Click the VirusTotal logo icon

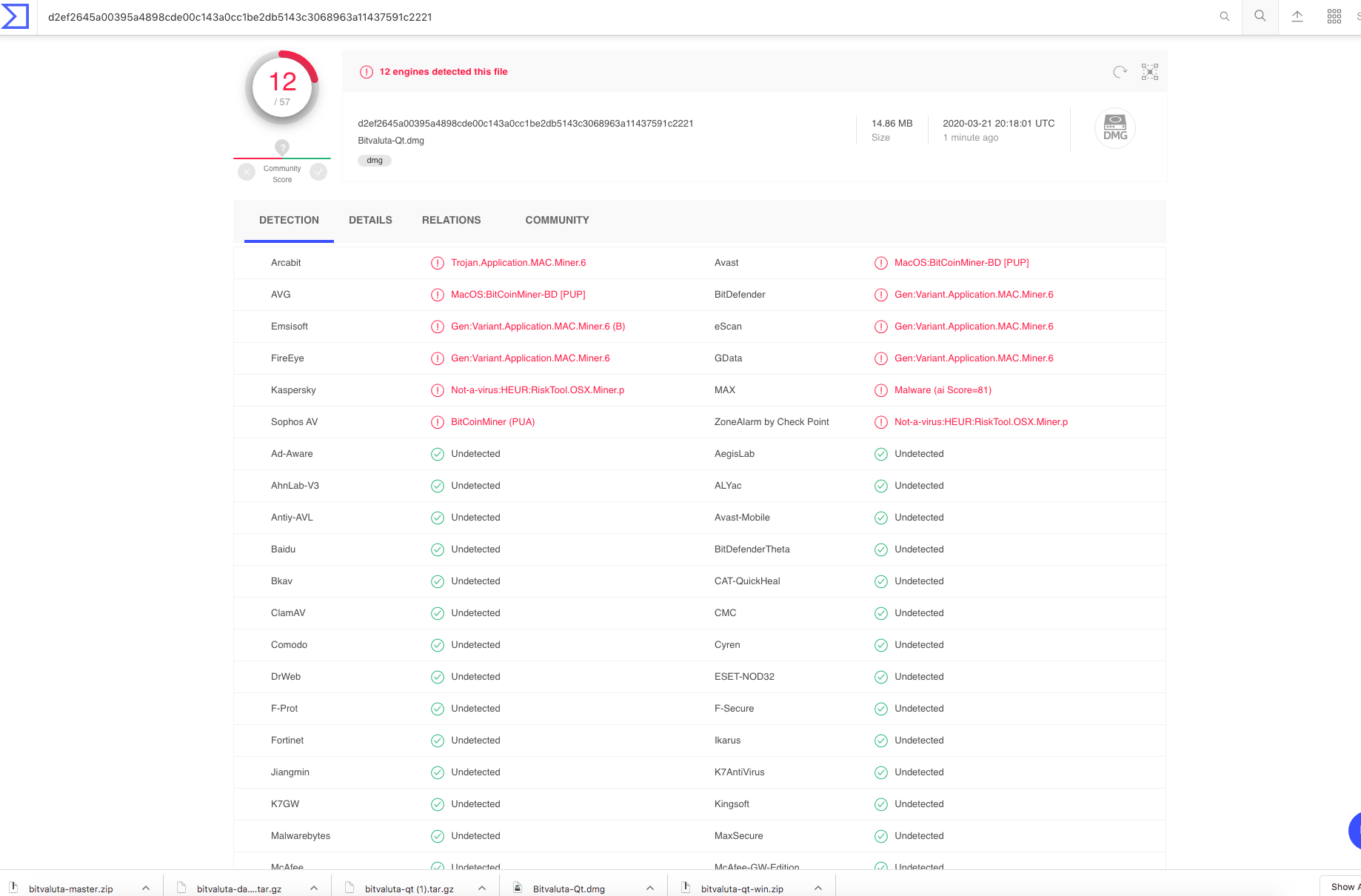[15, 16]
